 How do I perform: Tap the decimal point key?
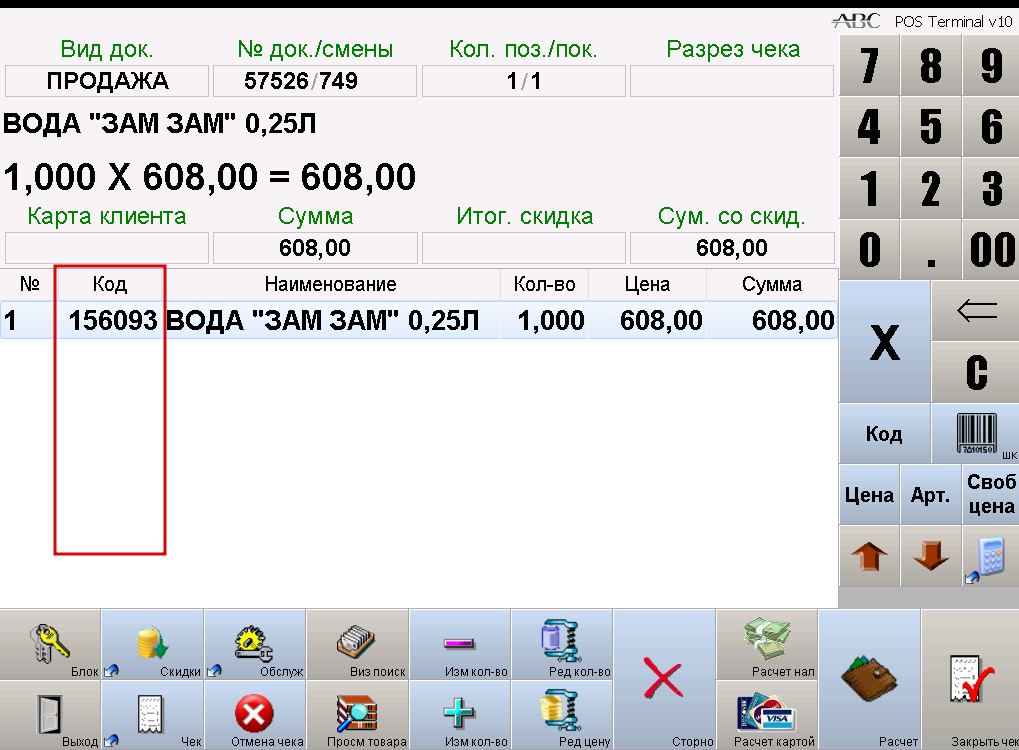click(x=931, y=250)
